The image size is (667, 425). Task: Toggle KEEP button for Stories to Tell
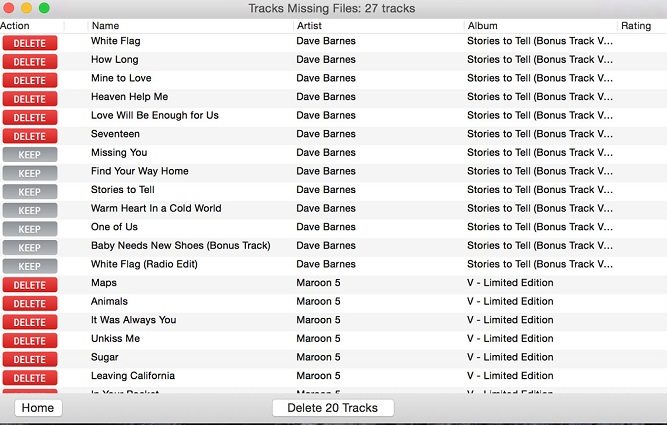pyautogui.click(x=30, y=192)
